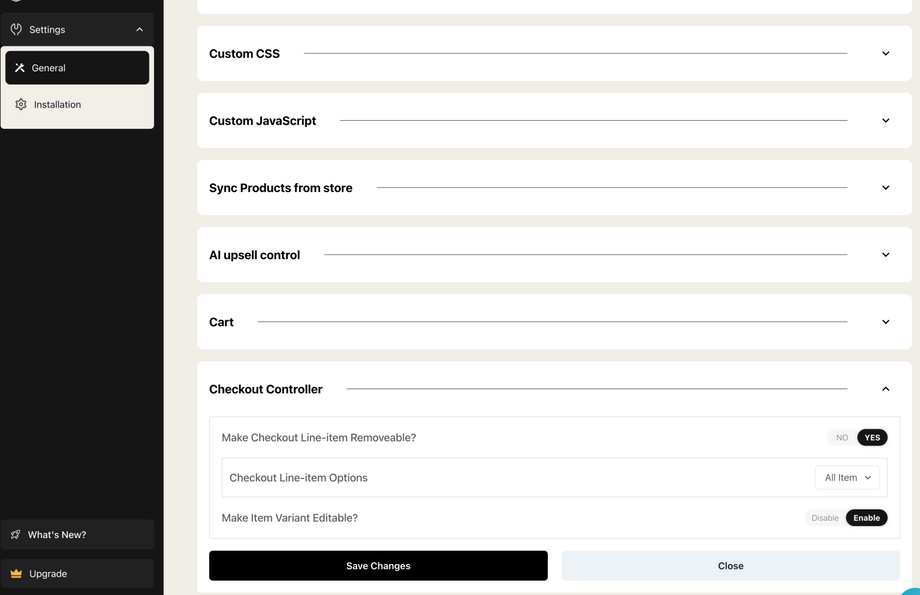This screenshot has width=920, height=595.
Task: Set checkout line-item removable to NO
Action: [842, 438]
